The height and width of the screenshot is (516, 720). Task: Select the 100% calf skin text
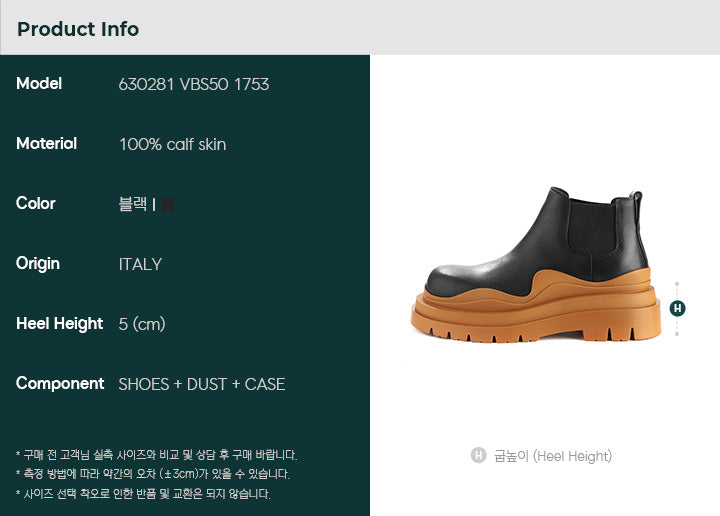point(173,145)
